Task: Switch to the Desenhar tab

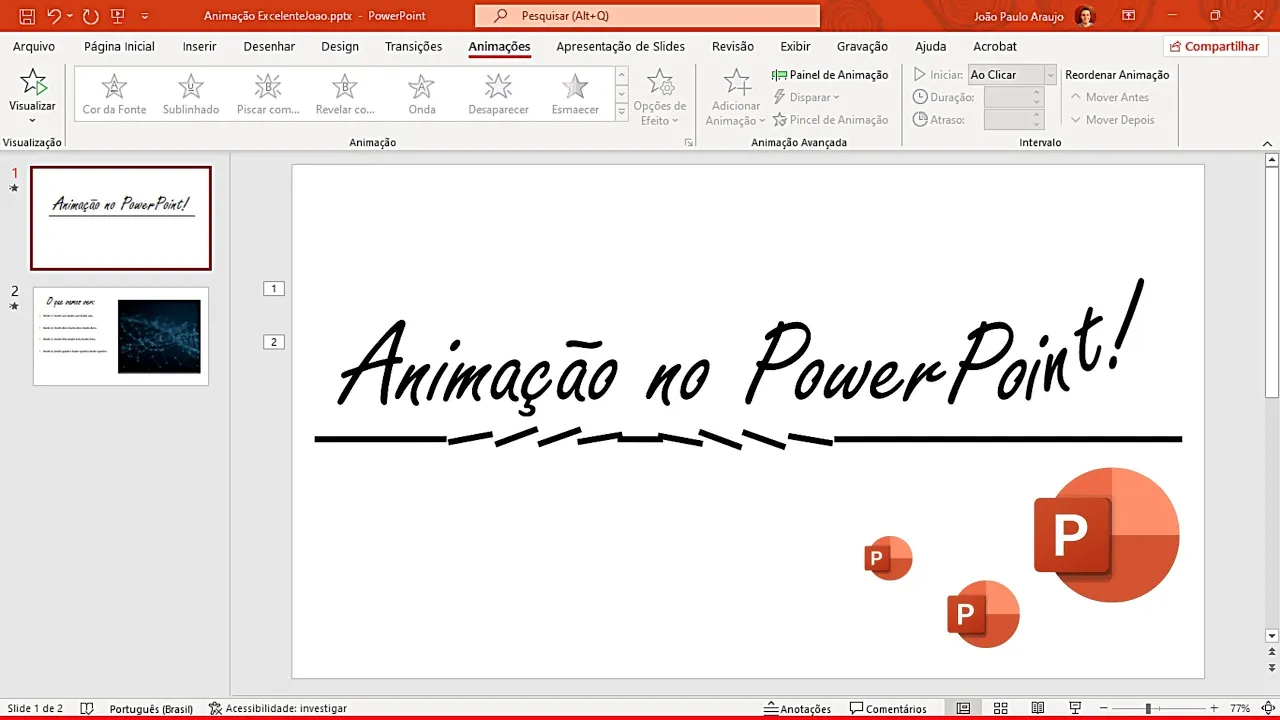Action: pos(269,46)
